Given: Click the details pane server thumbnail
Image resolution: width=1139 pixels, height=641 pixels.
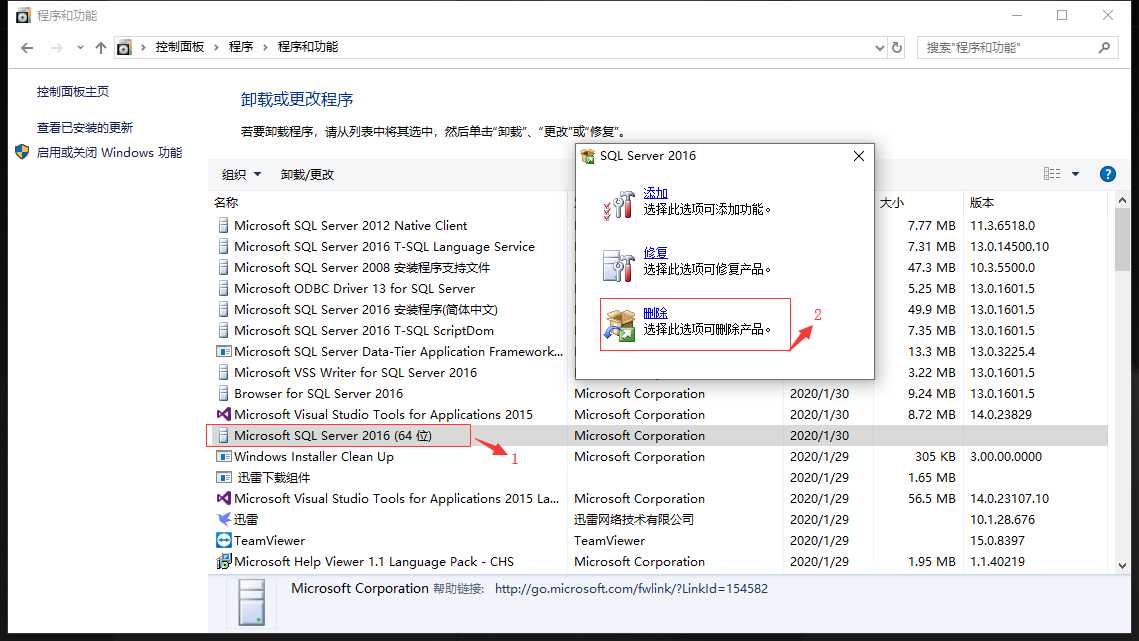Looking at the screenshot, I should (251, 602).
